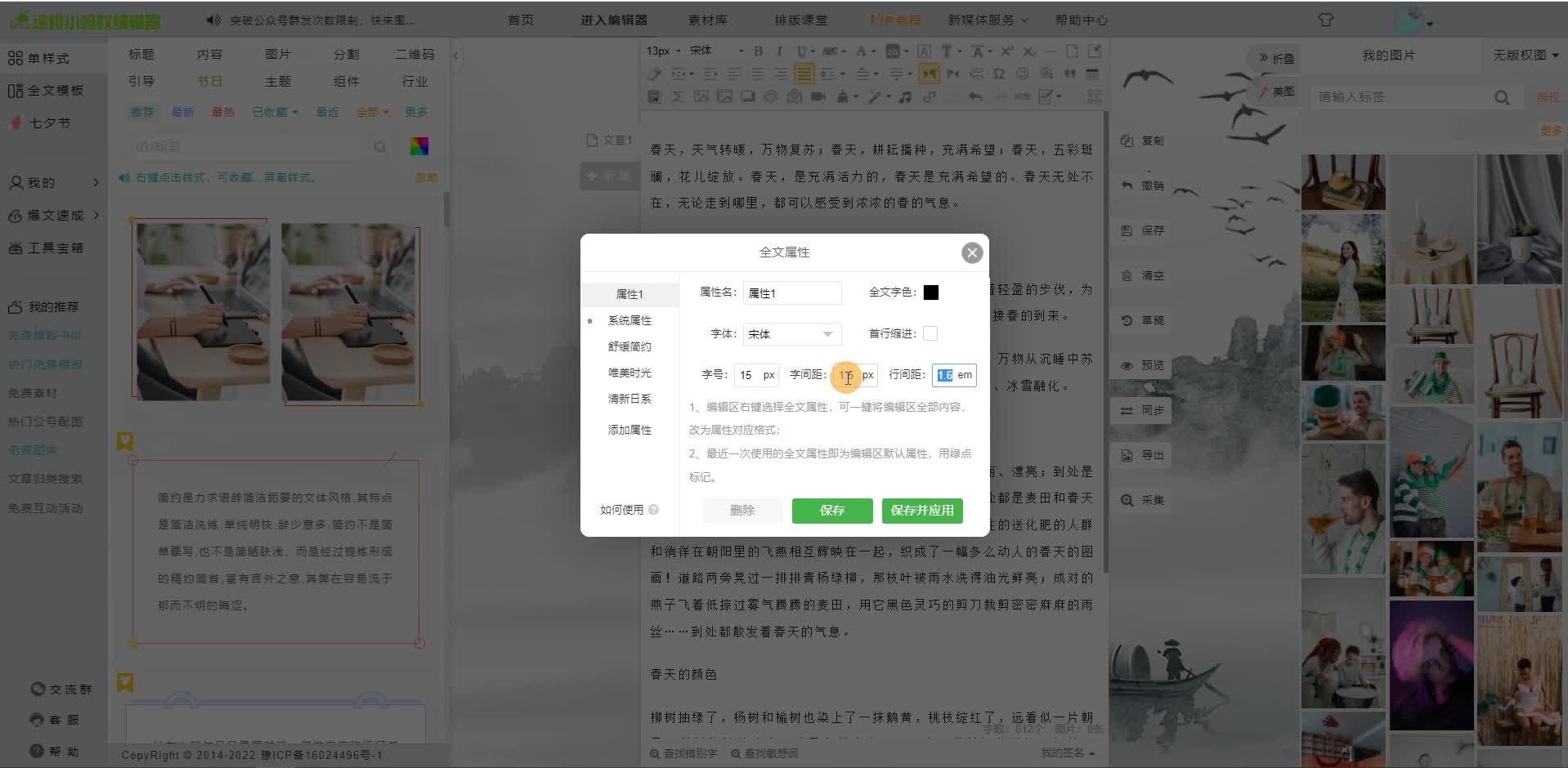Image resolution: width=1568 pixels, height=768 pixels.
Task: Click the 如何使用 help question icon
Action: tap(653, 510)
